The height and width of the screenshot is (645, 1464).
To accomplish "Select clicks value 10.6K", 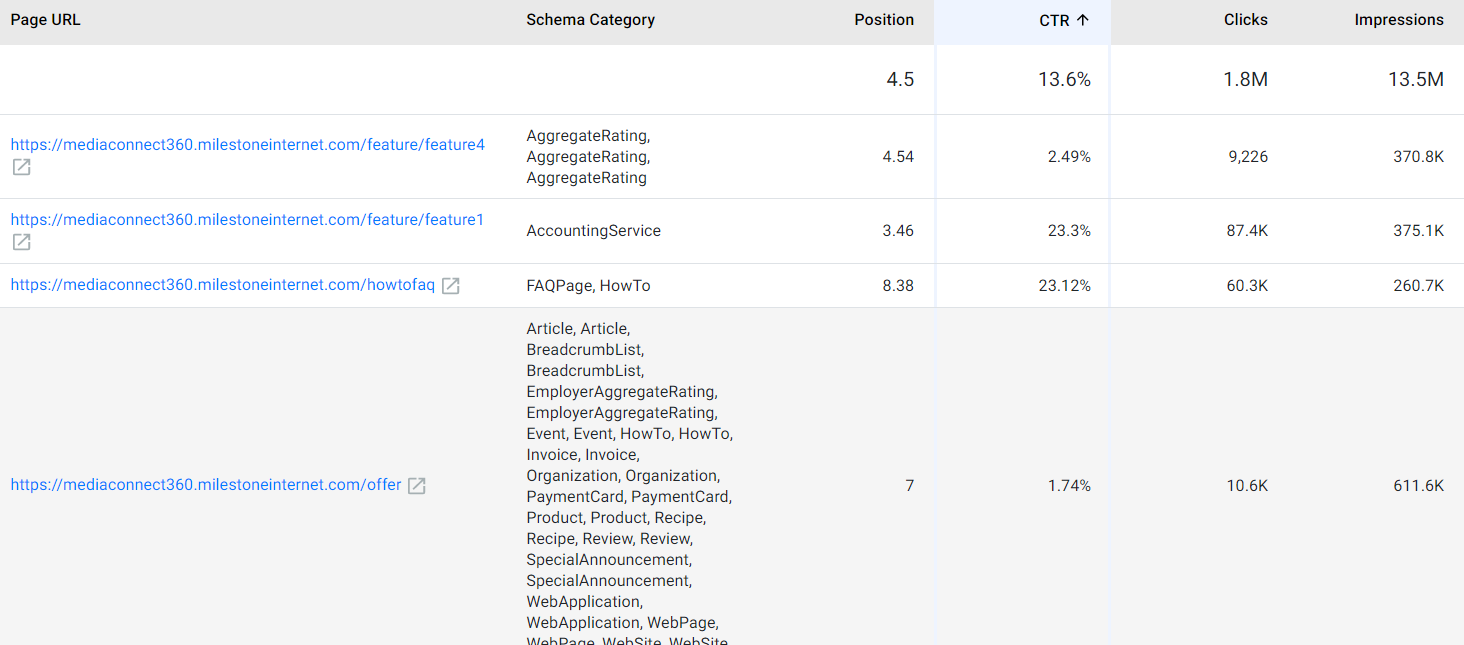I will point(1247,486).
